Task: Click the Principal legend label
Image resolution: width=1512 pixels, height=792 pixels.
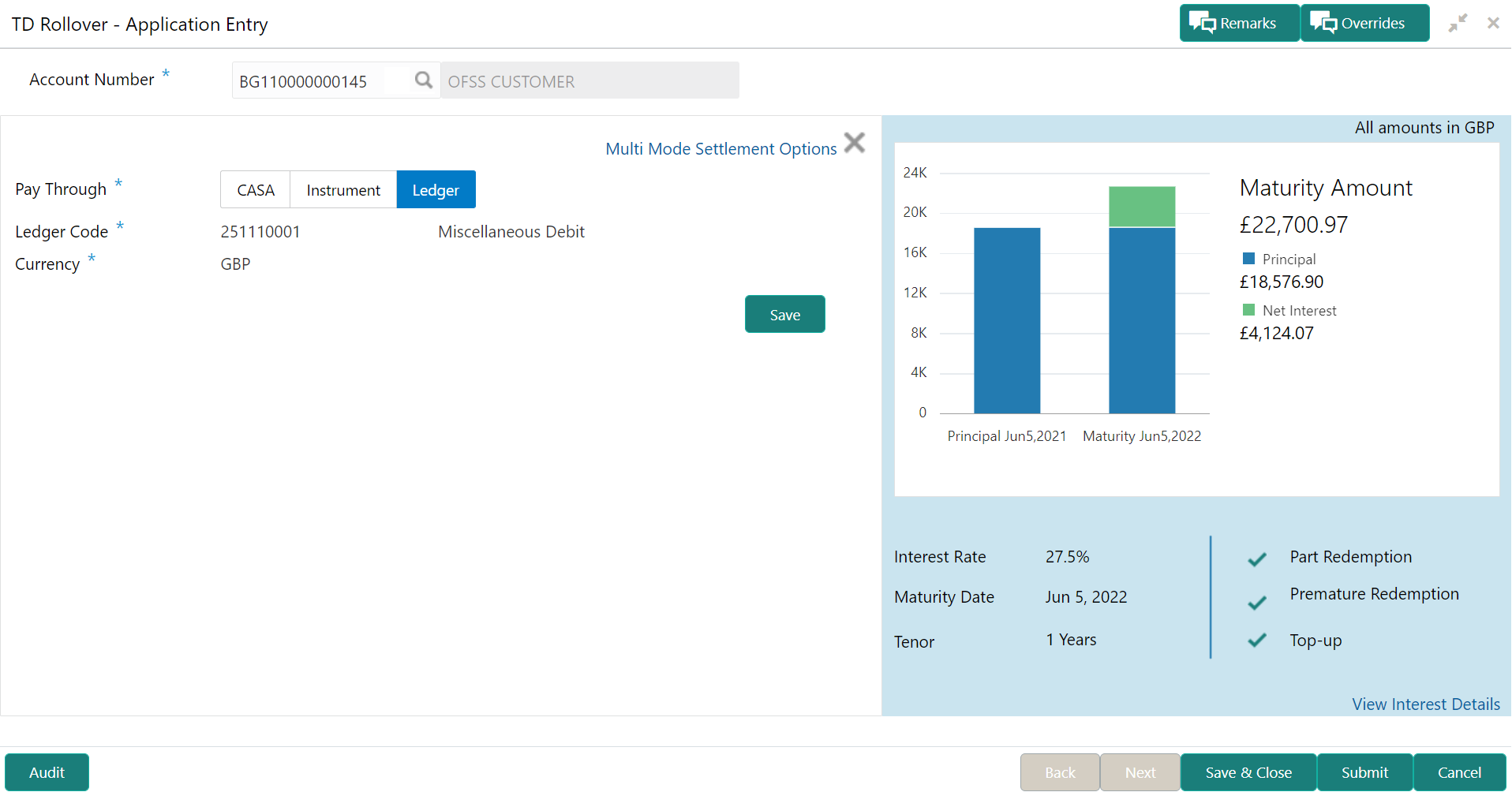Action: [x=1289, y=259]
